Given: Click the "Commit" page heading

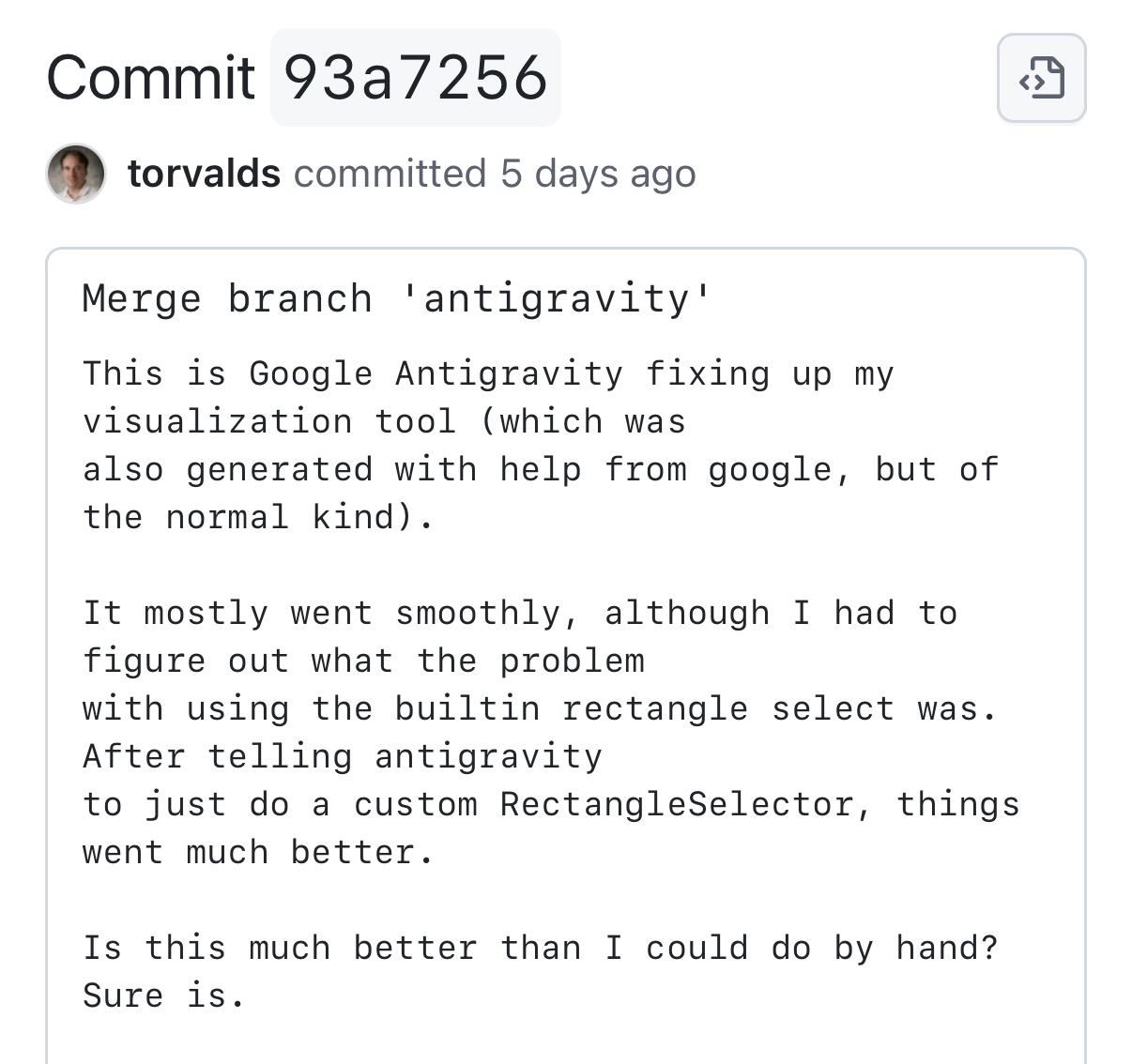Looking at the screenshot, I should click(150, 78).
